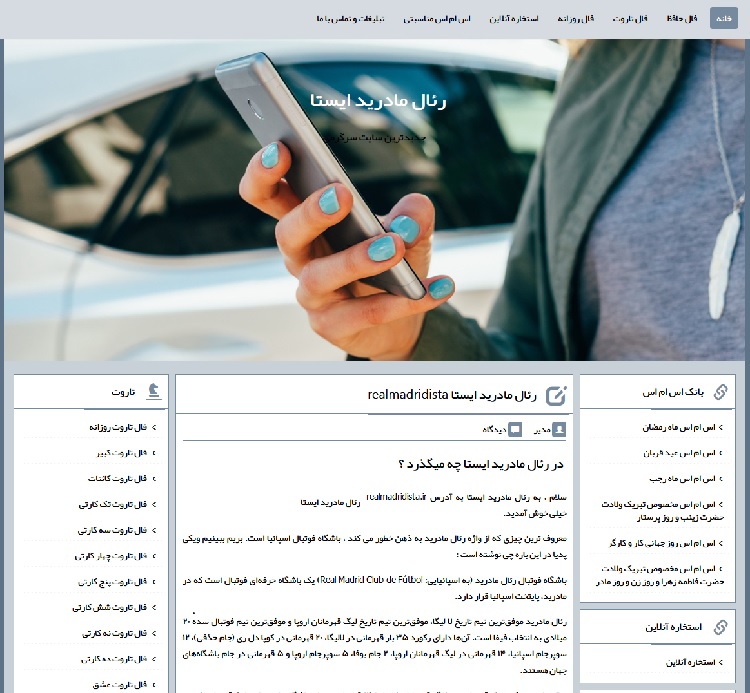750x693 pixels.
Task: Click the بانک اس ام اس widget heading text
Action: pos(673,392)
